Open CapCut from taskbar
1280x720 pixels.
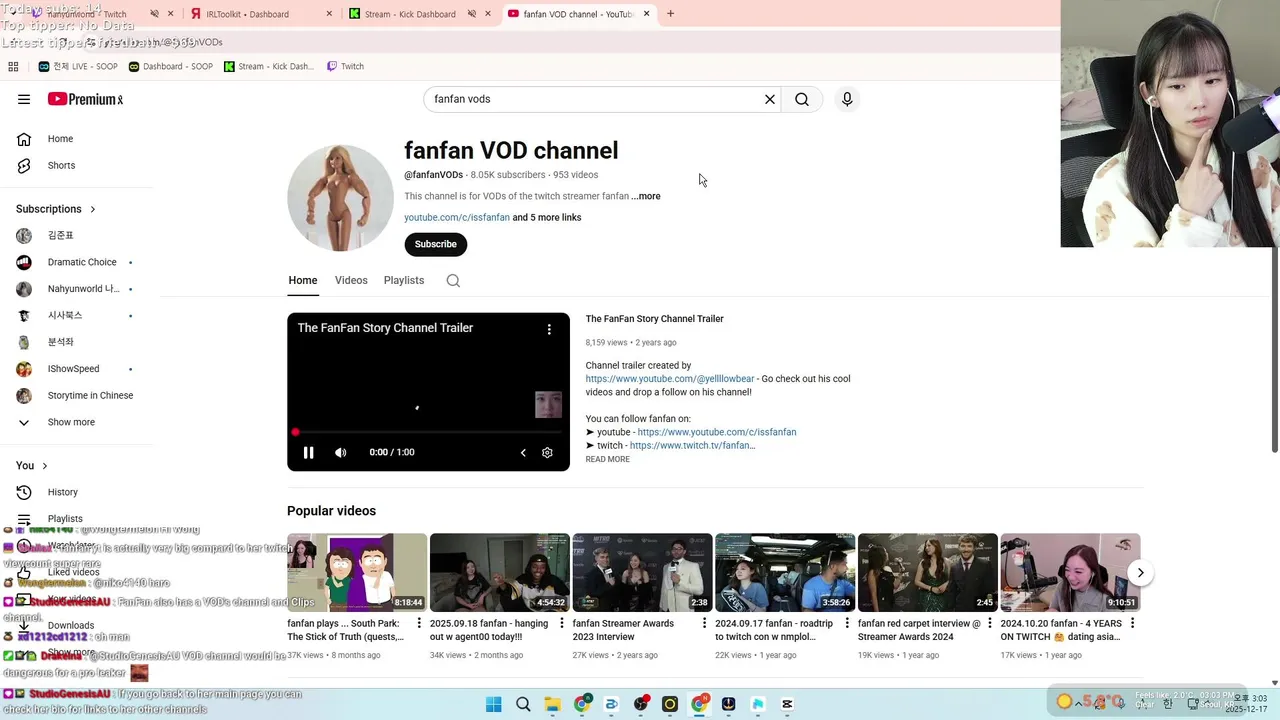click(x=787, y=704)
